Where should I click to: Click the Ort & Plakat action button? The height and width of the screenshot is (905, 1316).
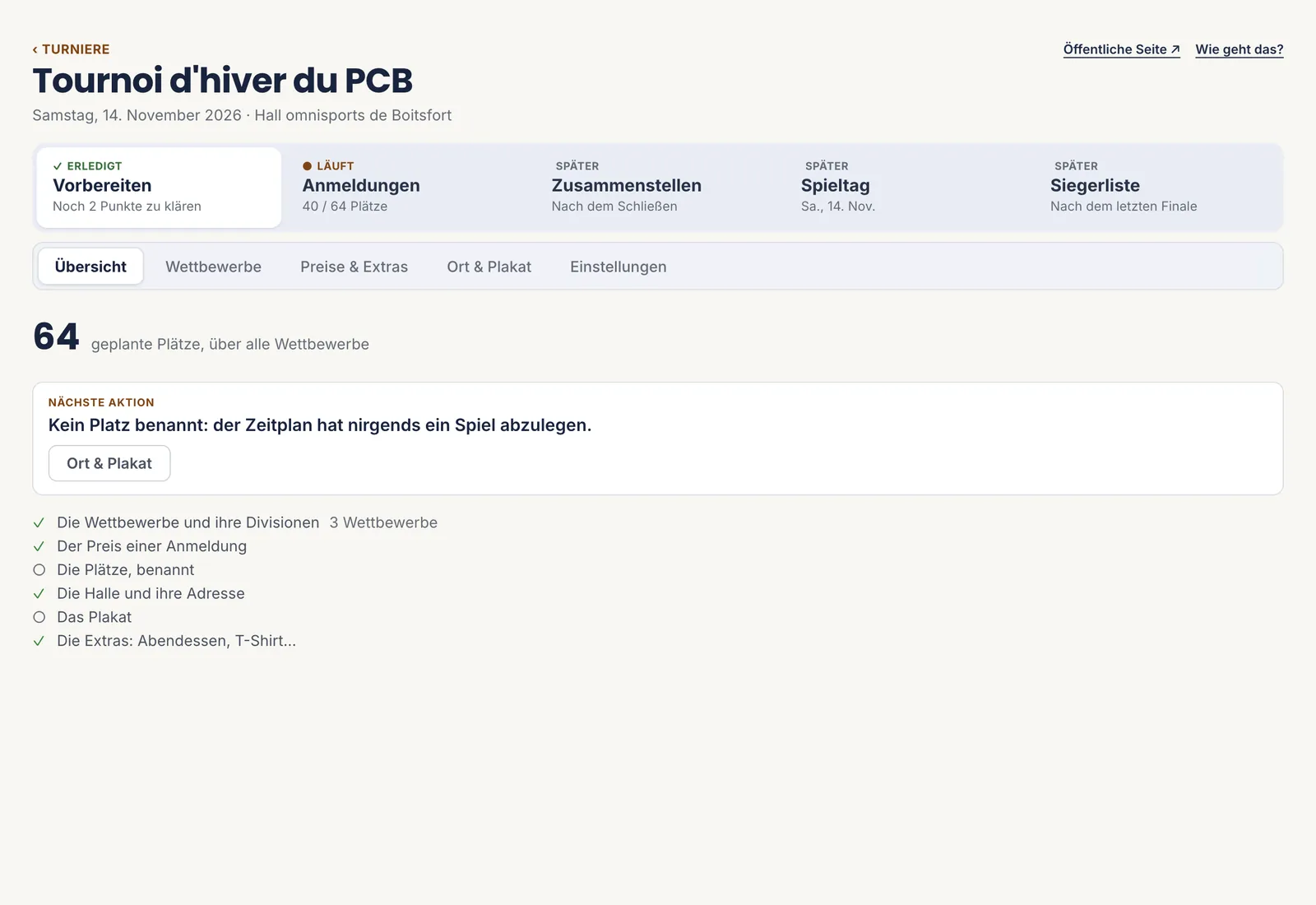click(x=109, y=463)
